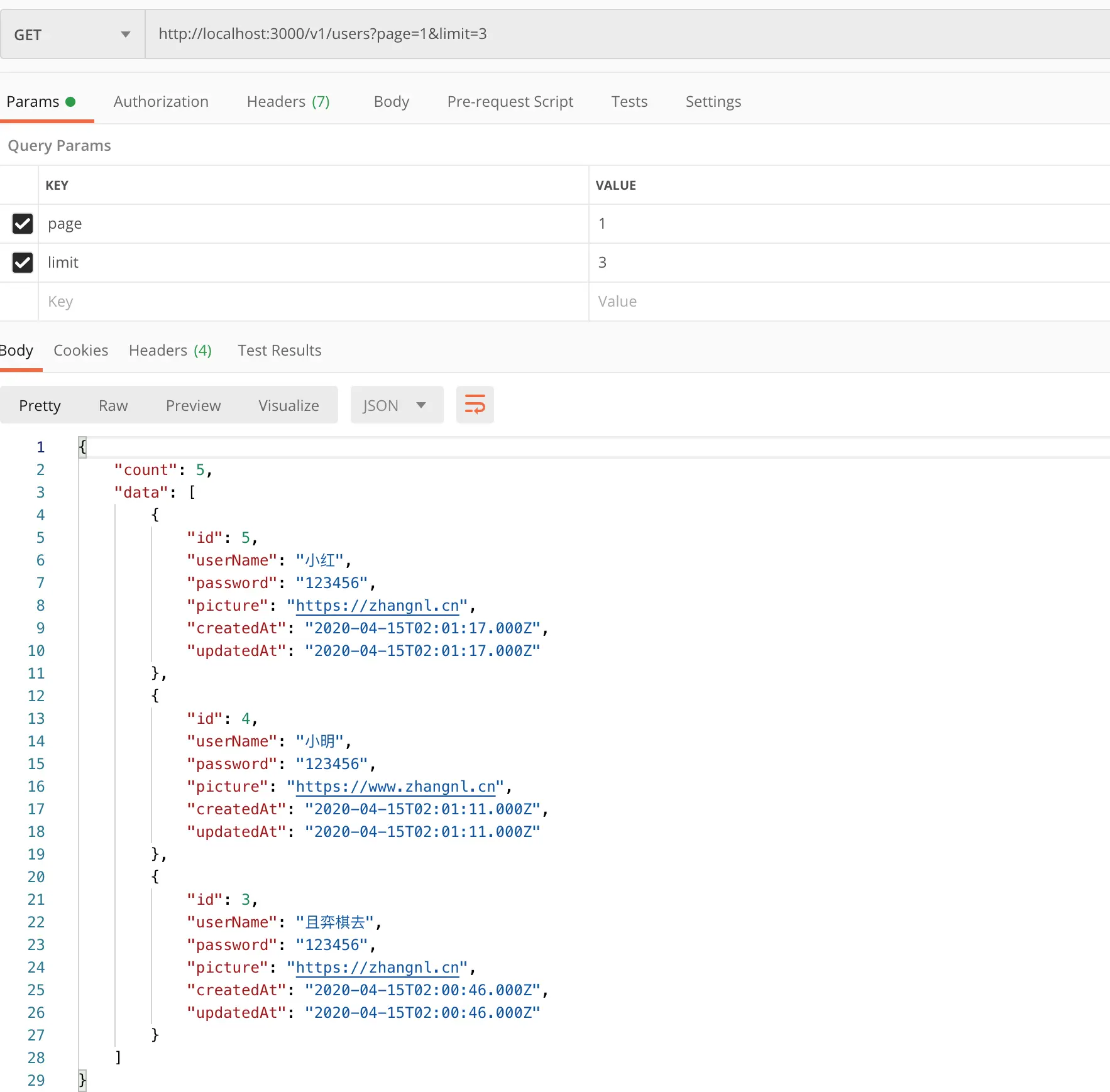This screenshot has width=1110, height=1092.
Task: Click updatedAt value 2020-04-15T02:01:11.000Z
Action: click(x=422, y=832)
